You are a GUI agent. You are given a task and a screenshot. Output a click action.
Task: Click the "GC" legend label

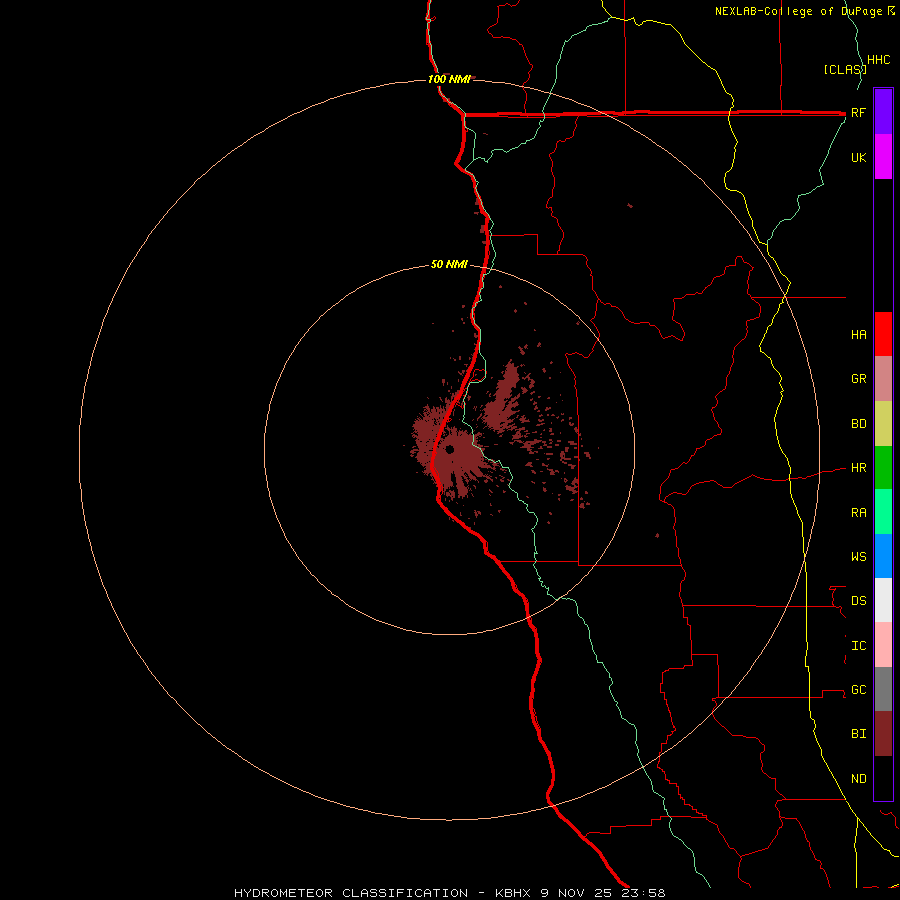click(858, 690)
